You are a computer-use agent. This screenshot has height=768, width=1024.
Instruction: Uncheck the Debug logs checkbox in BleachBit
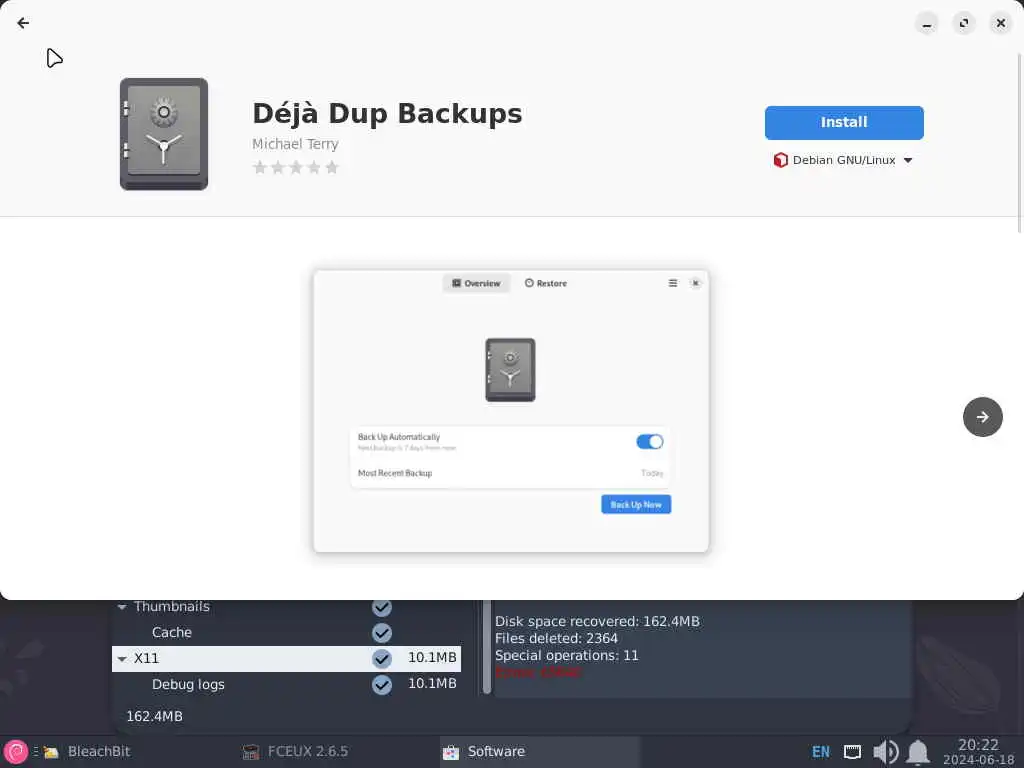382,684
